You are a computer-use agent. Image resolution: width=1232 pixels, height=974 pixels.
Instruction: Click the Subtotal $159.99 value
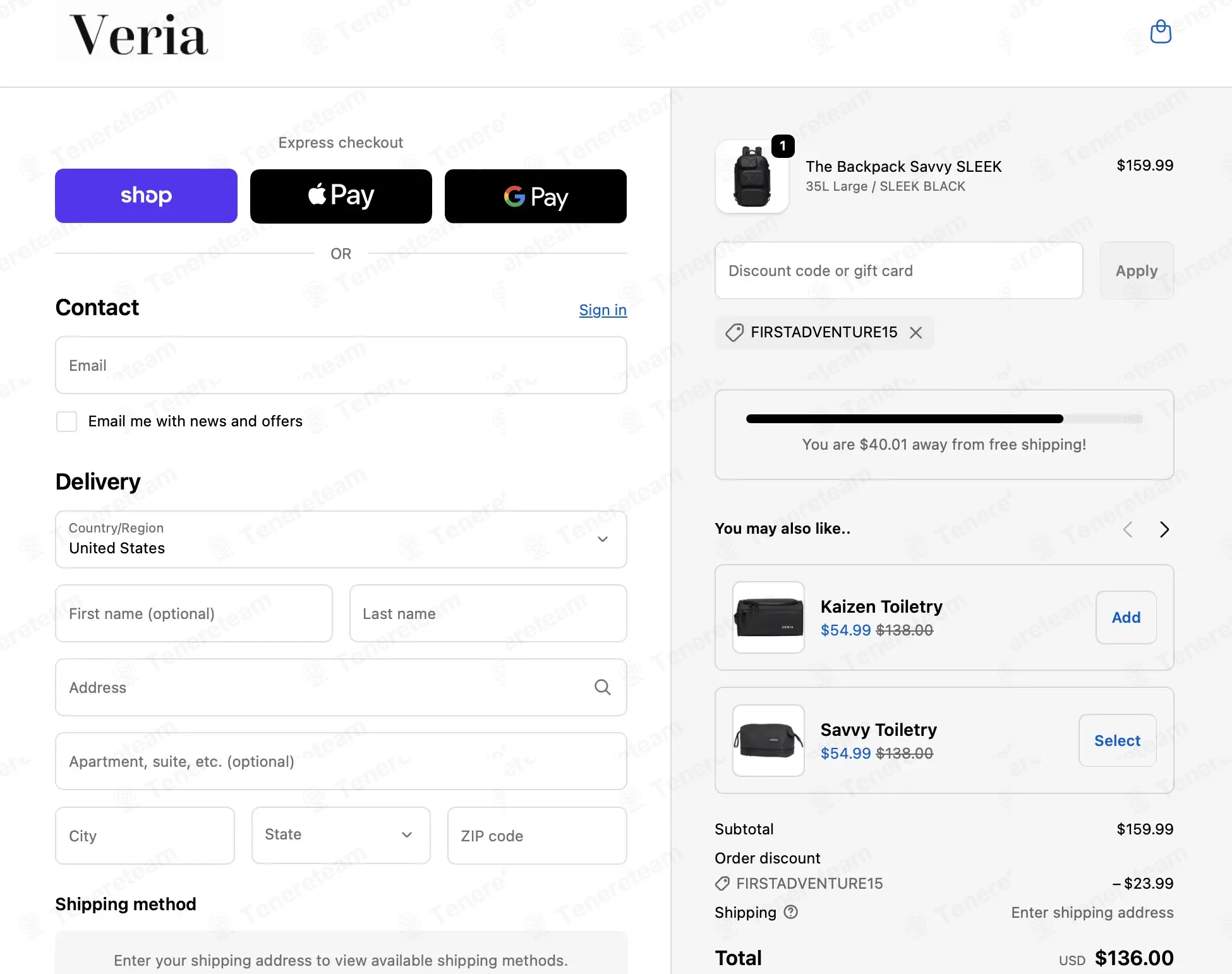[x=1145, y=829]
